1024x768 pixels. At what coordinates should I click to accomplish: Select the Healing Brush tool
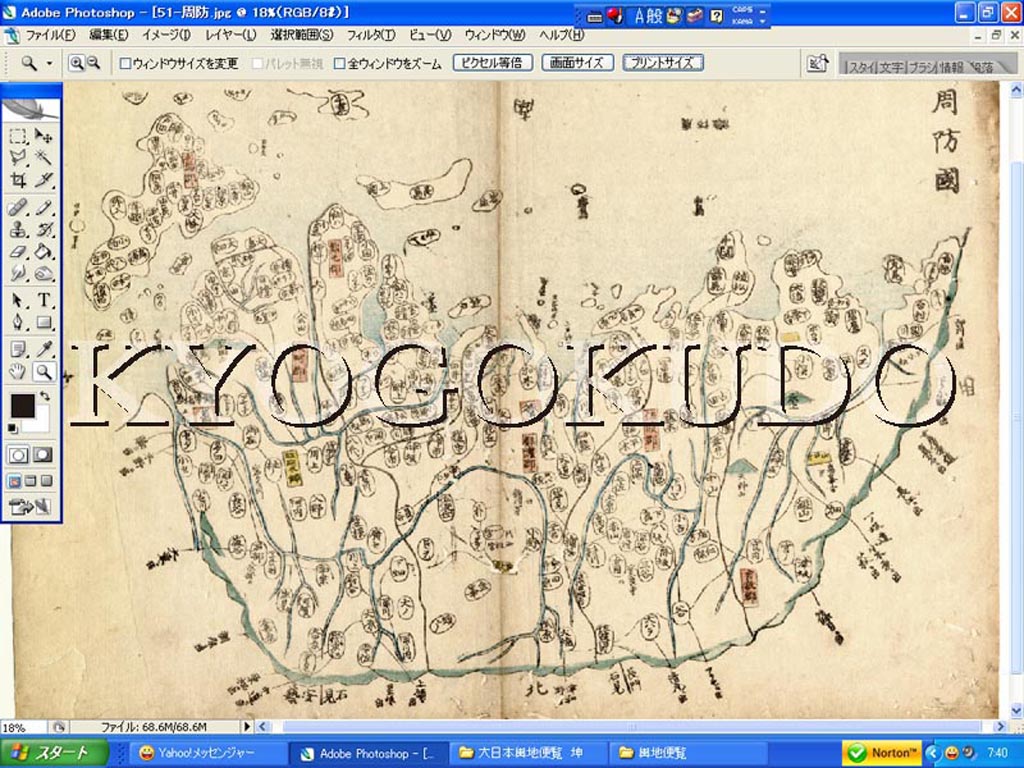tap(18, 208)
